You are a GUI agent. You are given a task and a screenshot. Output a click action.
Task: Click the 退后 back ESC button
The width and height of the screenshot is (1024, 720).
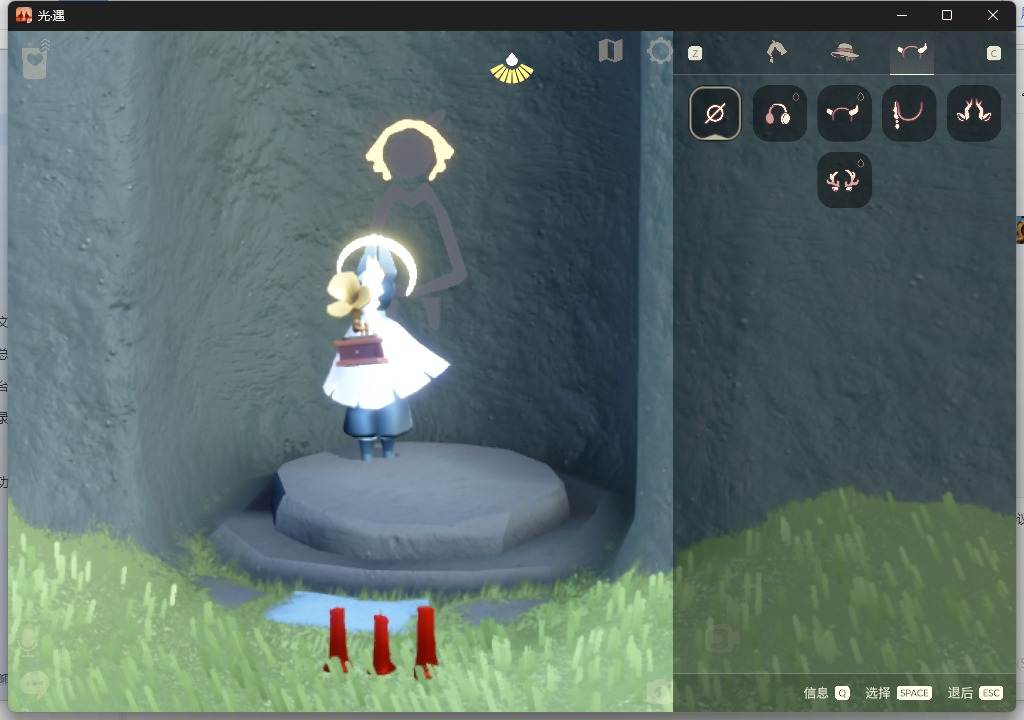pos(974,693)
